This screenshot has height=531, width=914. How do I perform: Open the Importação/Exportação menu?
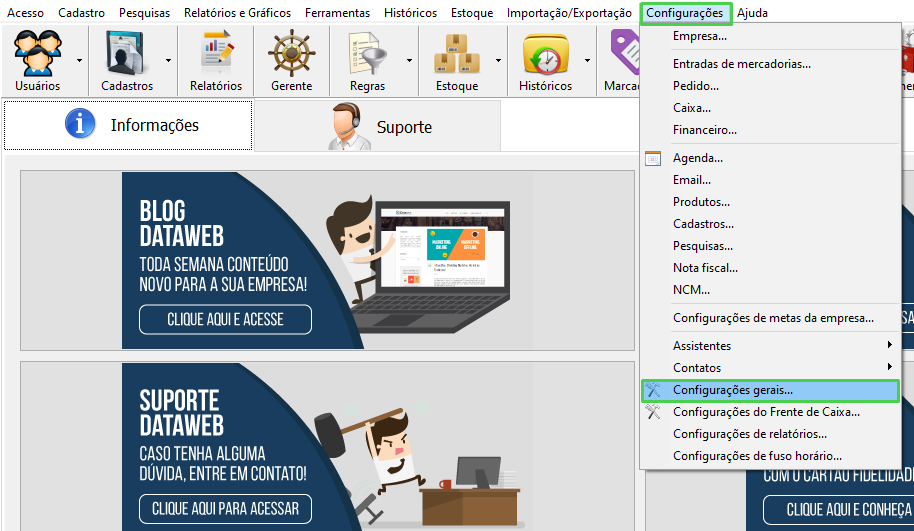[x=569, y=12]
